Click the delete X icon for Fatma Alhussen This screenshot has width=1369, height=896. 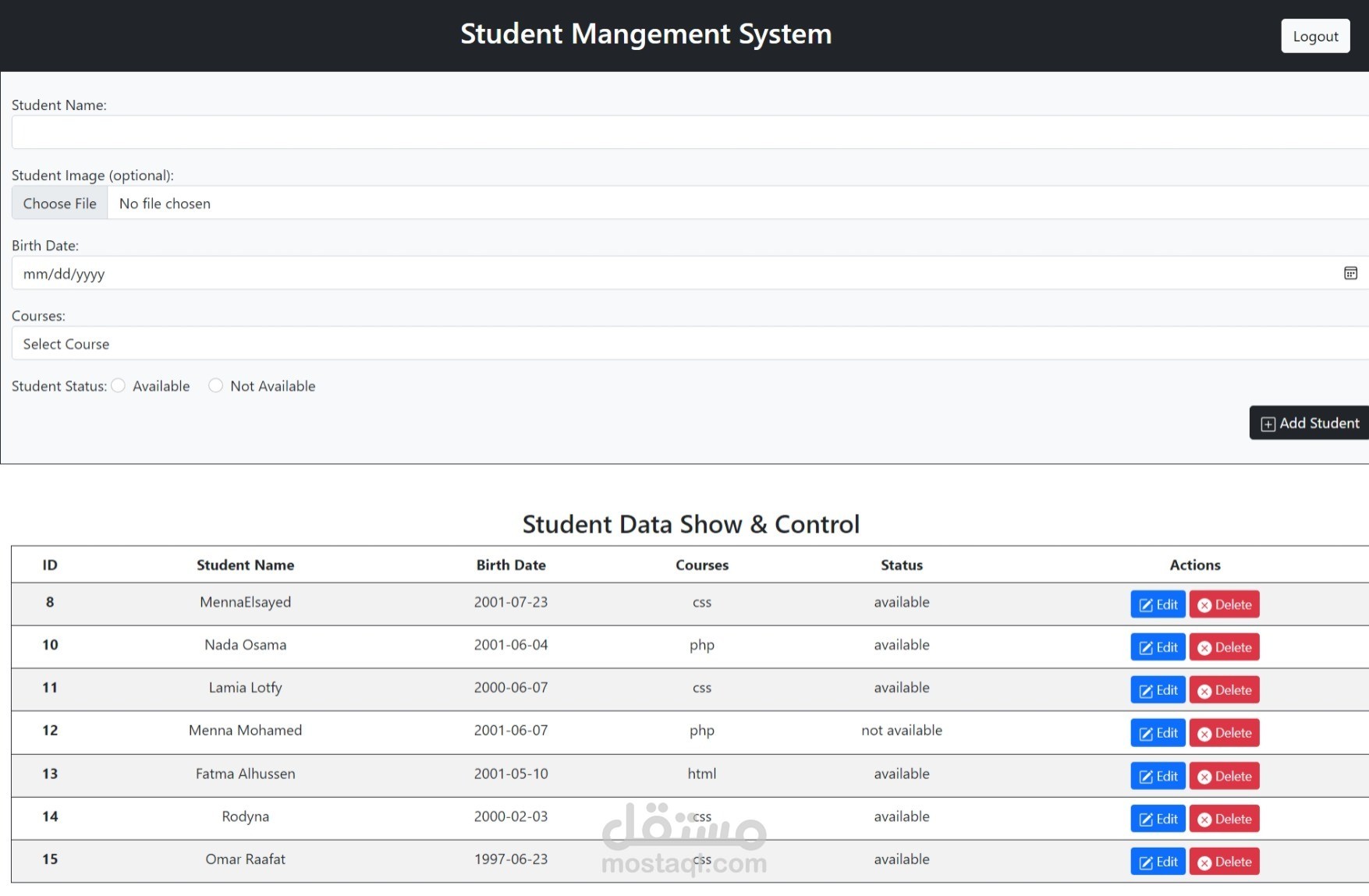click(1204, 776)
